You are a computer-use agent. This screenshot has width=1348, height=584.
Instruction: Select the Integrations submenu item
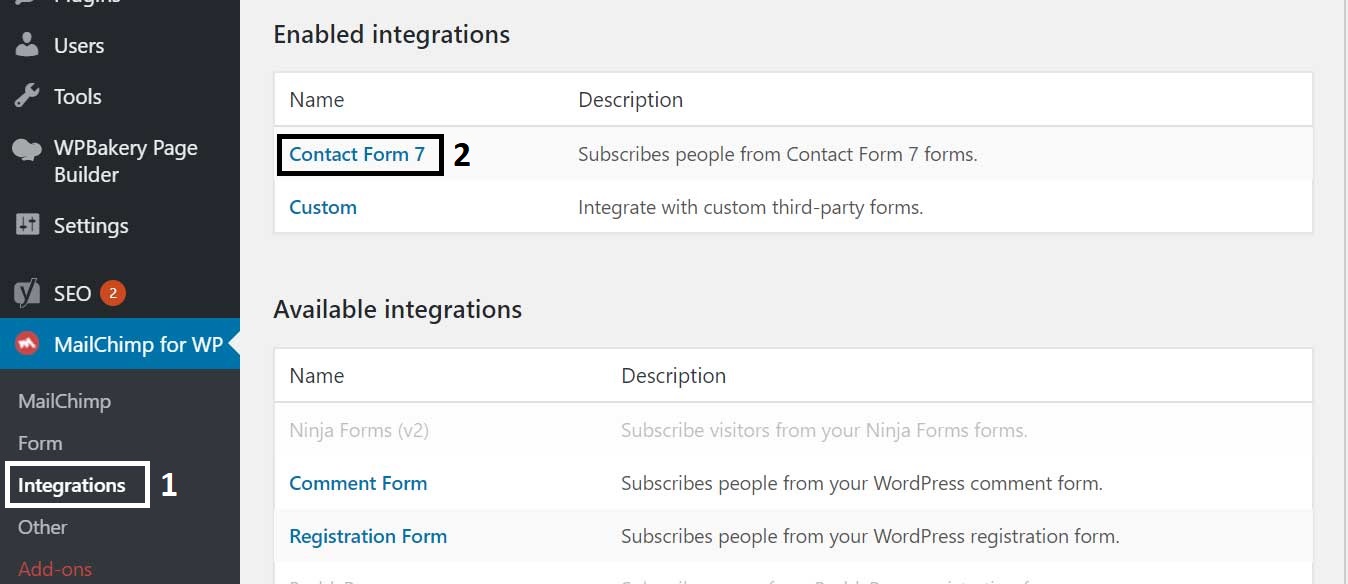coord(72,486)
